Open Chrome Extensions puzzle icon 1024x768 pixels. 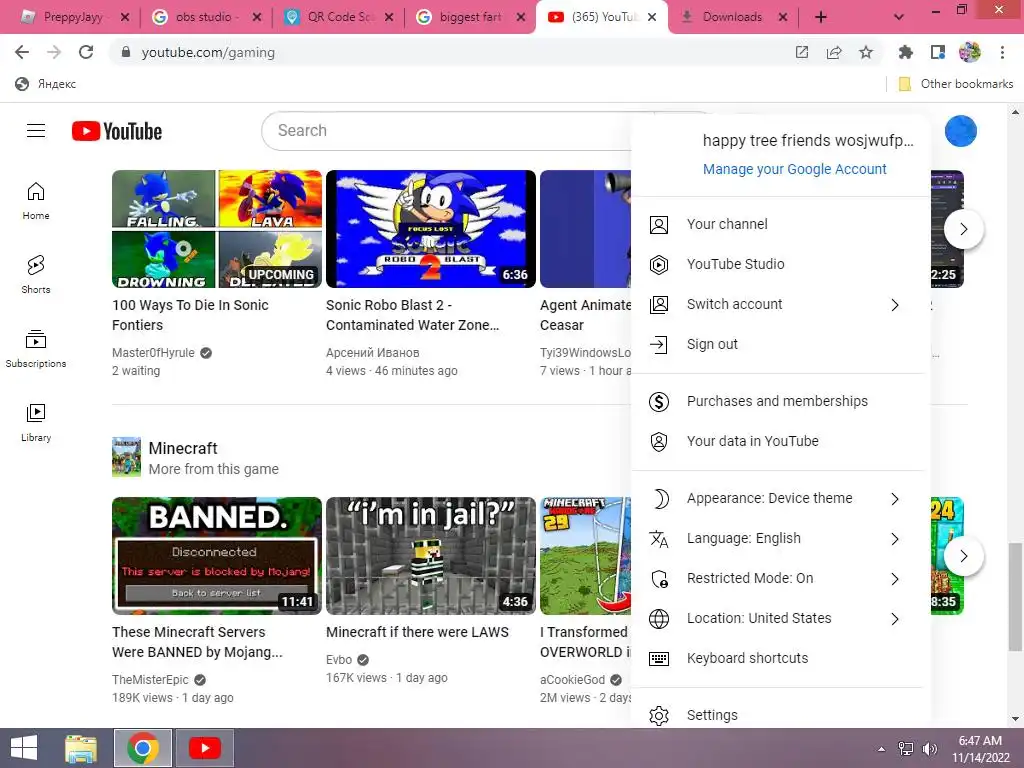point(905,52)
